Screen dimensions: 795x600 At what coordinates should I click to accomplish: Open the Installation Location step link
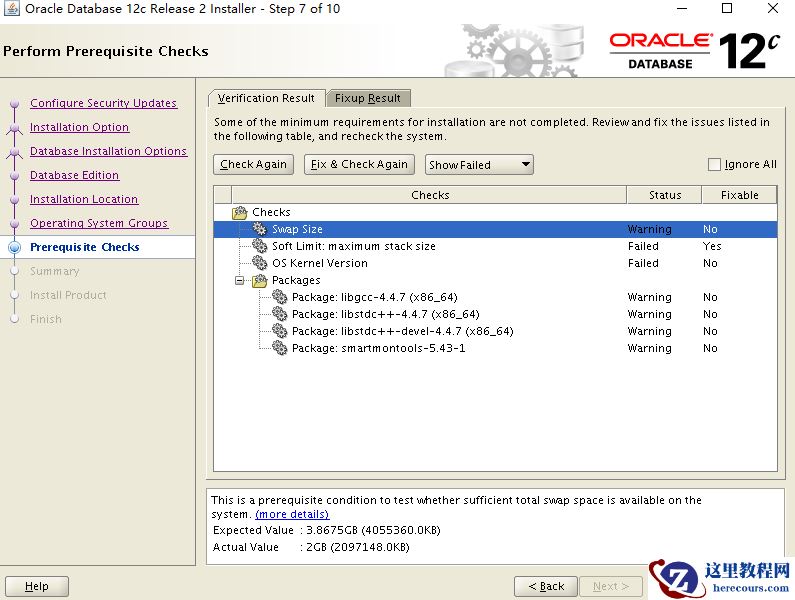84,199
